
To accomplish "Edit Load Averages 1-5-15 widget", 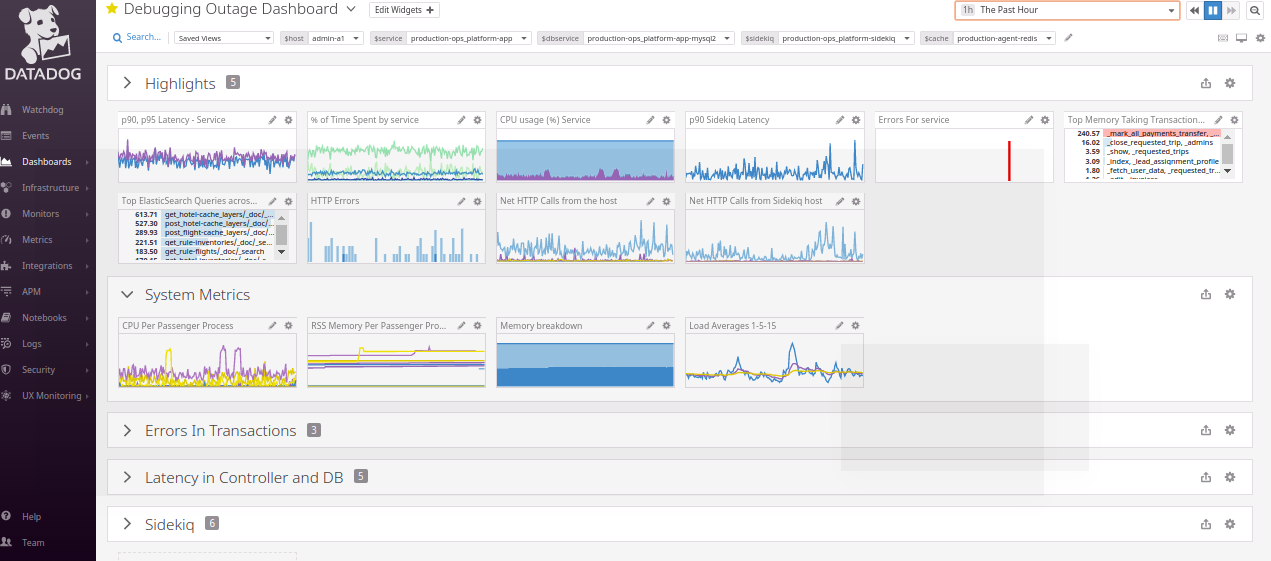I will pos(841,326).
